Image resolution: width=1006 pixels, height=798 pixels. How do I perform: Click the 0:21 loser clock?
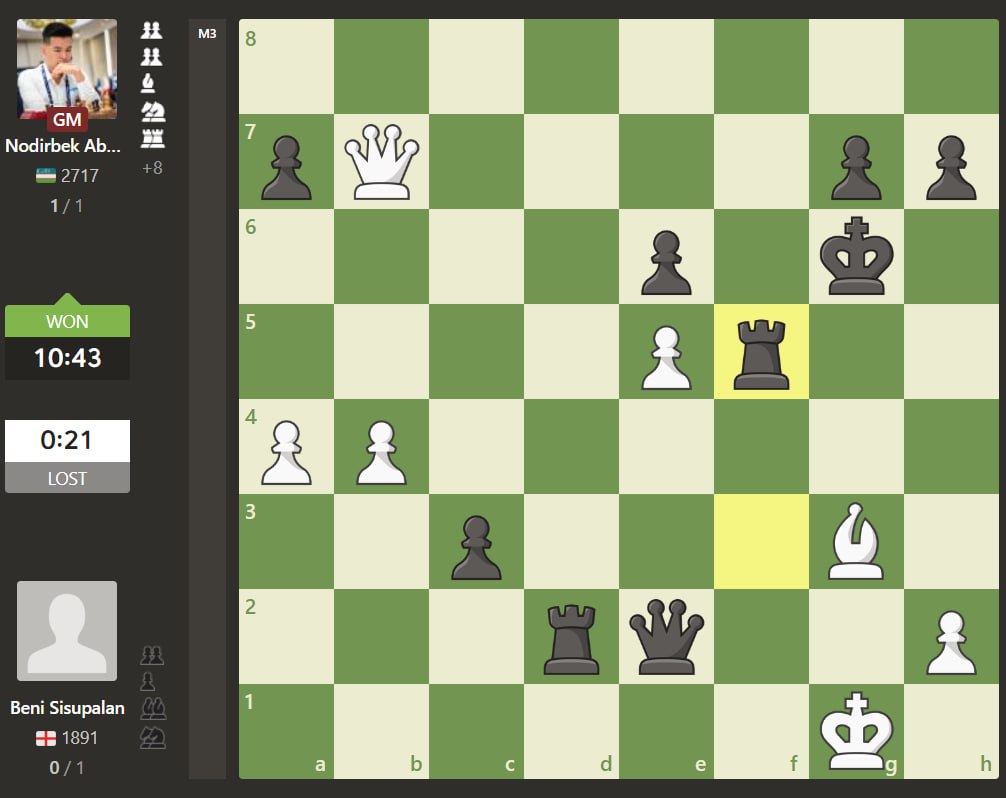pyautogui.click(x=67, y=440)
